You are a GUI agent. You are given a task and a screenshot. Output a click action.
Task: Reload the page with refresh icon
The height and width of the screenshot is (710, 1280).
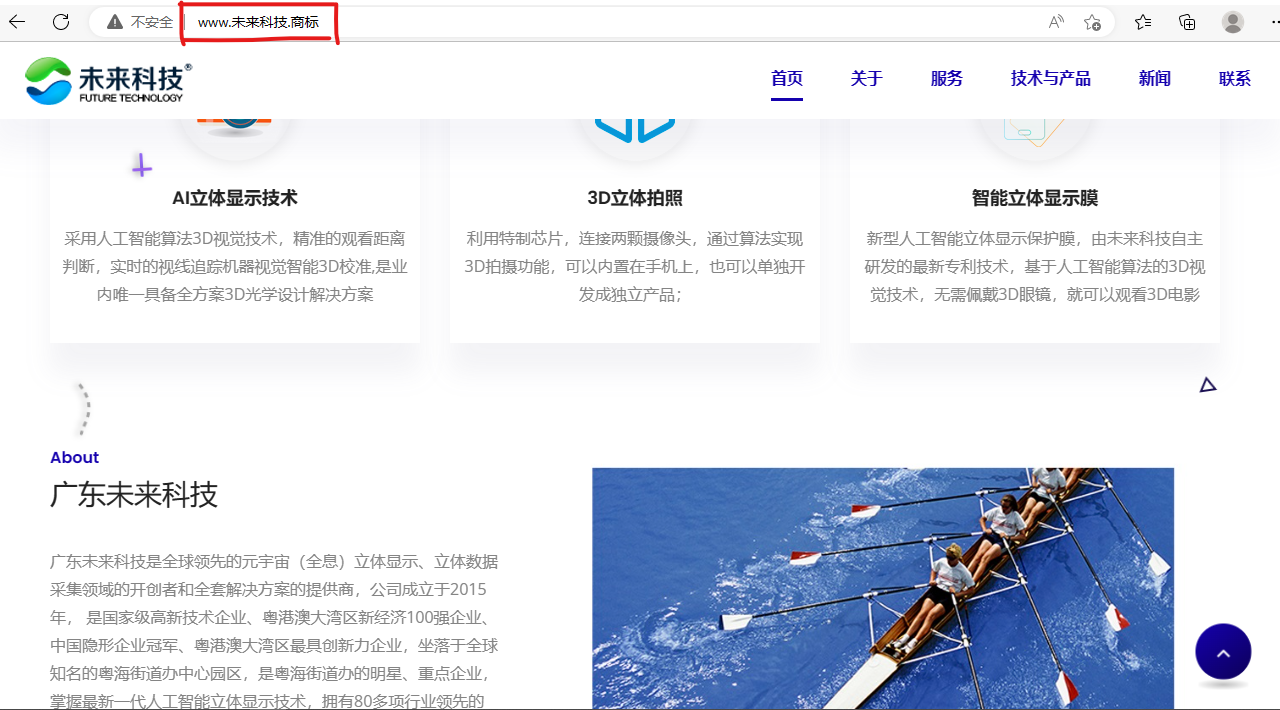coord(61,22)
